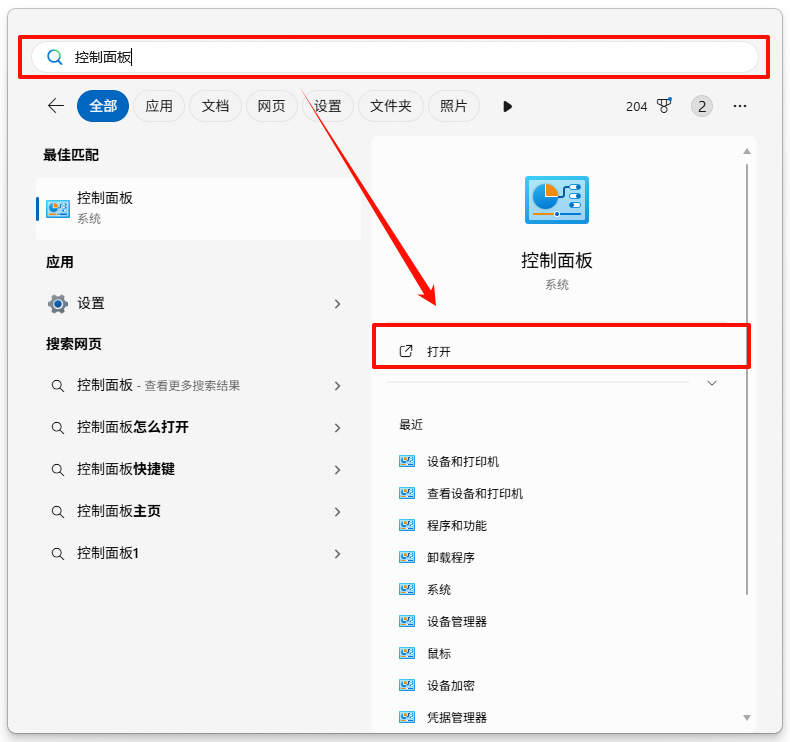Screen dimensions: 790x742
Task: Expand 设置 app result chevron
Action: [337, 304]
